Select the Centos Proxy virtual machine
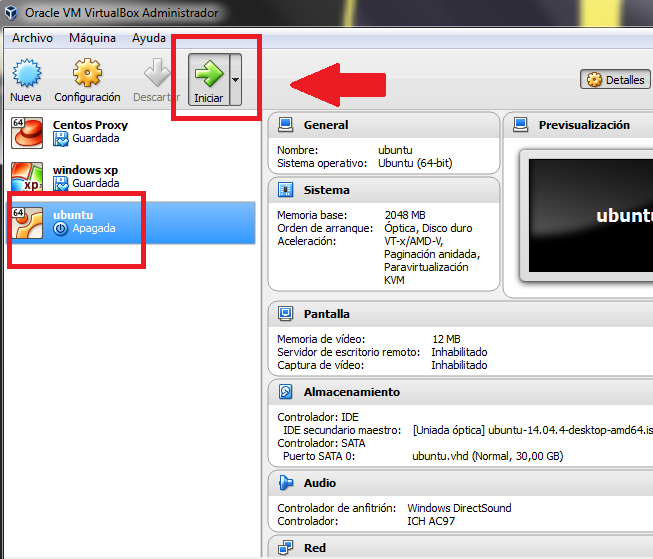This screenshot has height=559, width=653. (x=131, y=132)
